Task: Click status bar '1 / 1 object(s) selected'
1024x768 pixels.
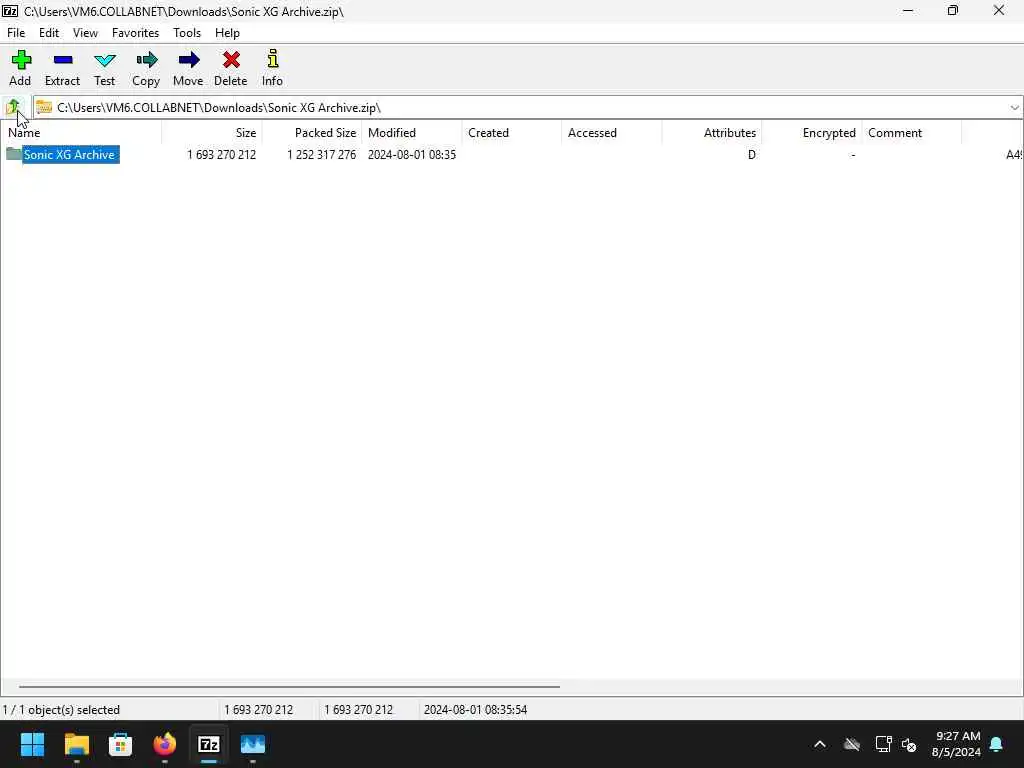Action: click(x=61, y=710)
